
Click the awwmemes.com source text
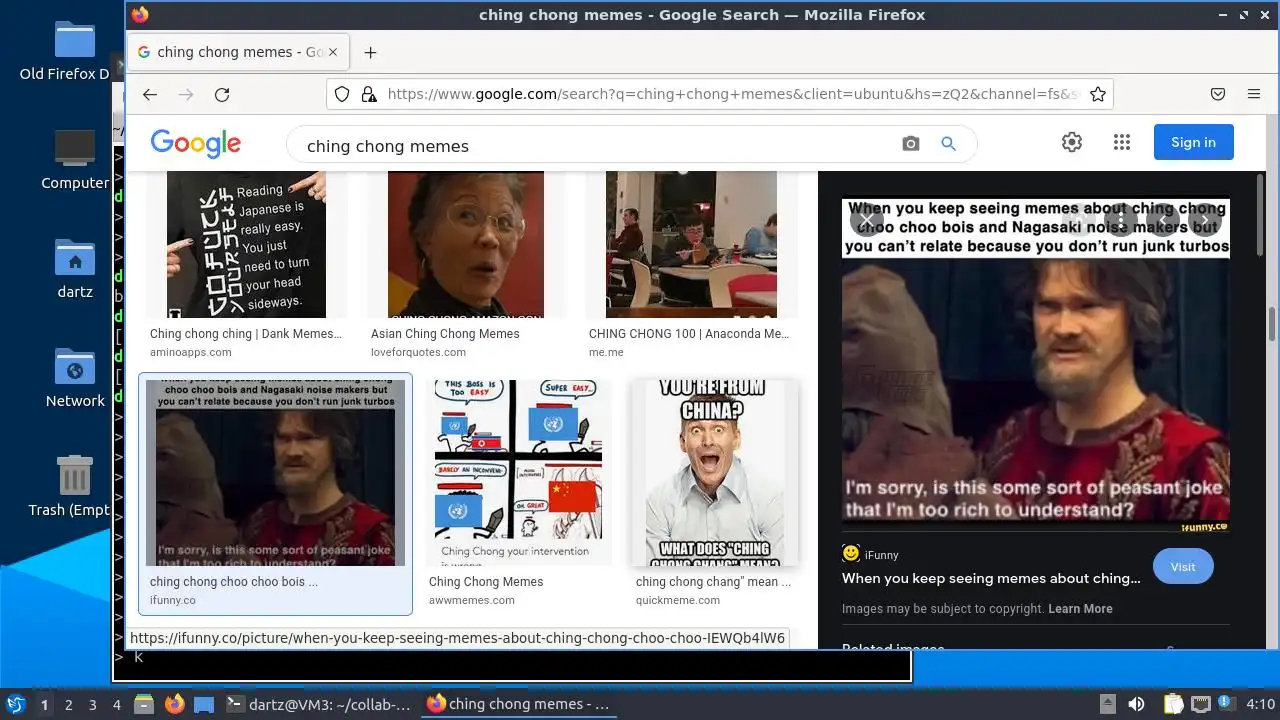pos(472,600)
